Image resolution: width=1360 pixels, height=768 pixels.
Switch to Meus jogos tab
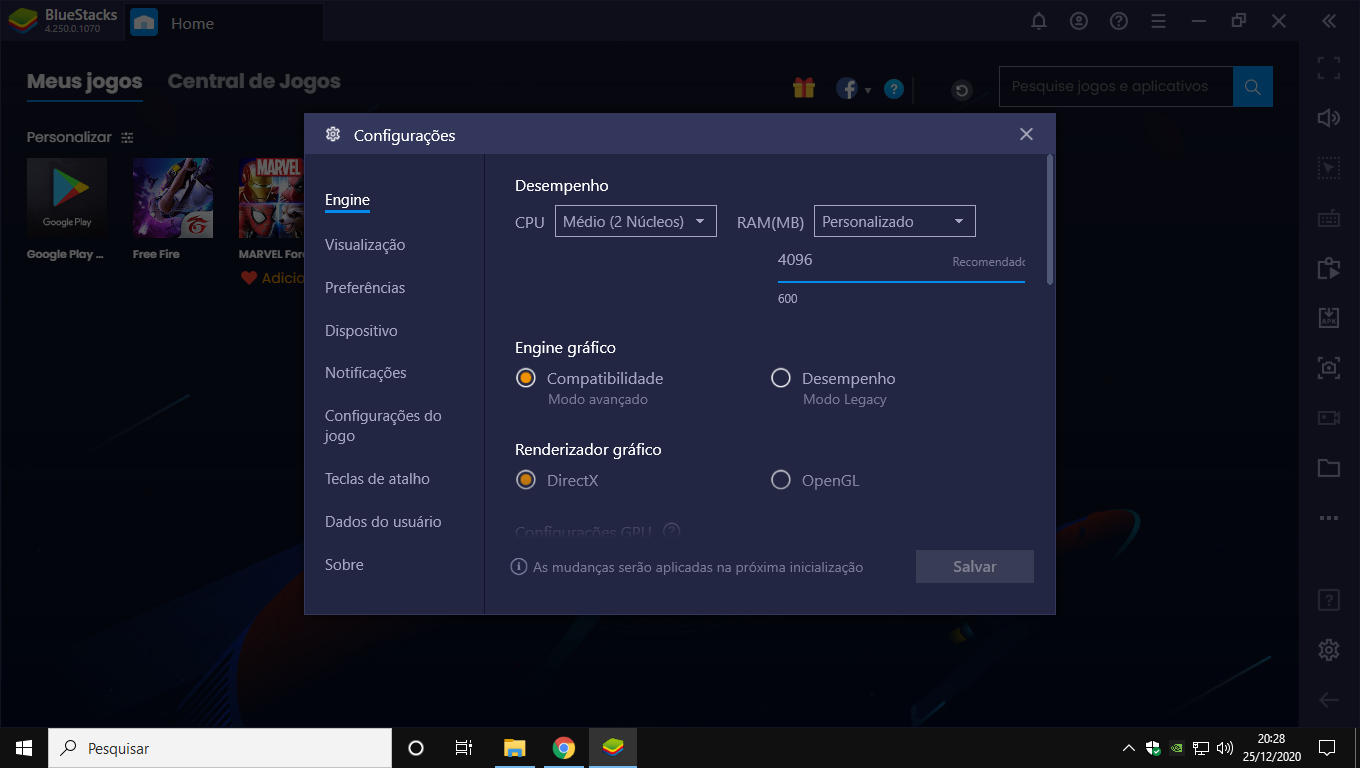click(x=85, y=82)
